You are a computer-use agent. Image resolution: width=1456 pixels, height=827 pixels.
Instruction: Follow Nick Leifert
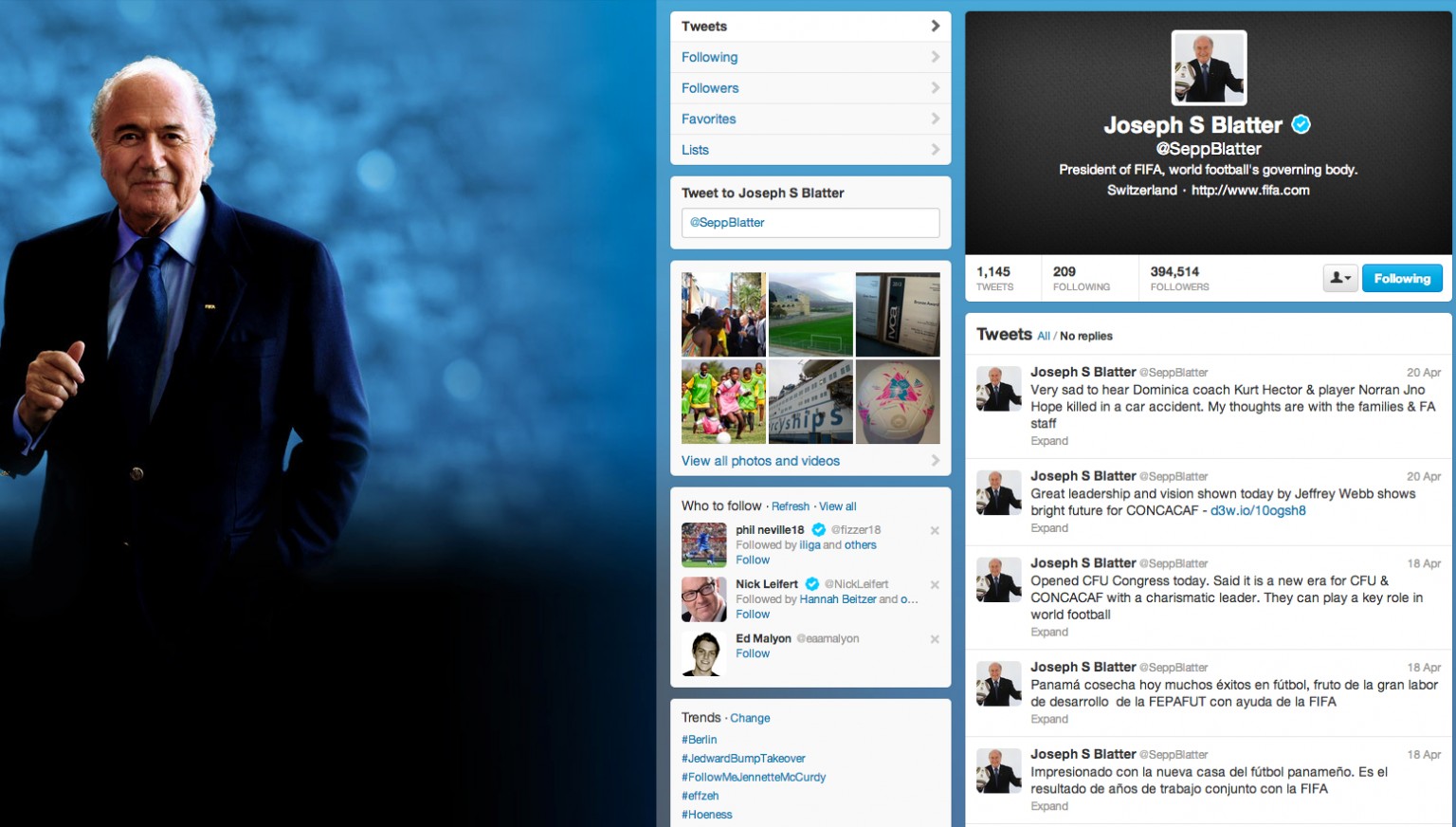point(753,615)
